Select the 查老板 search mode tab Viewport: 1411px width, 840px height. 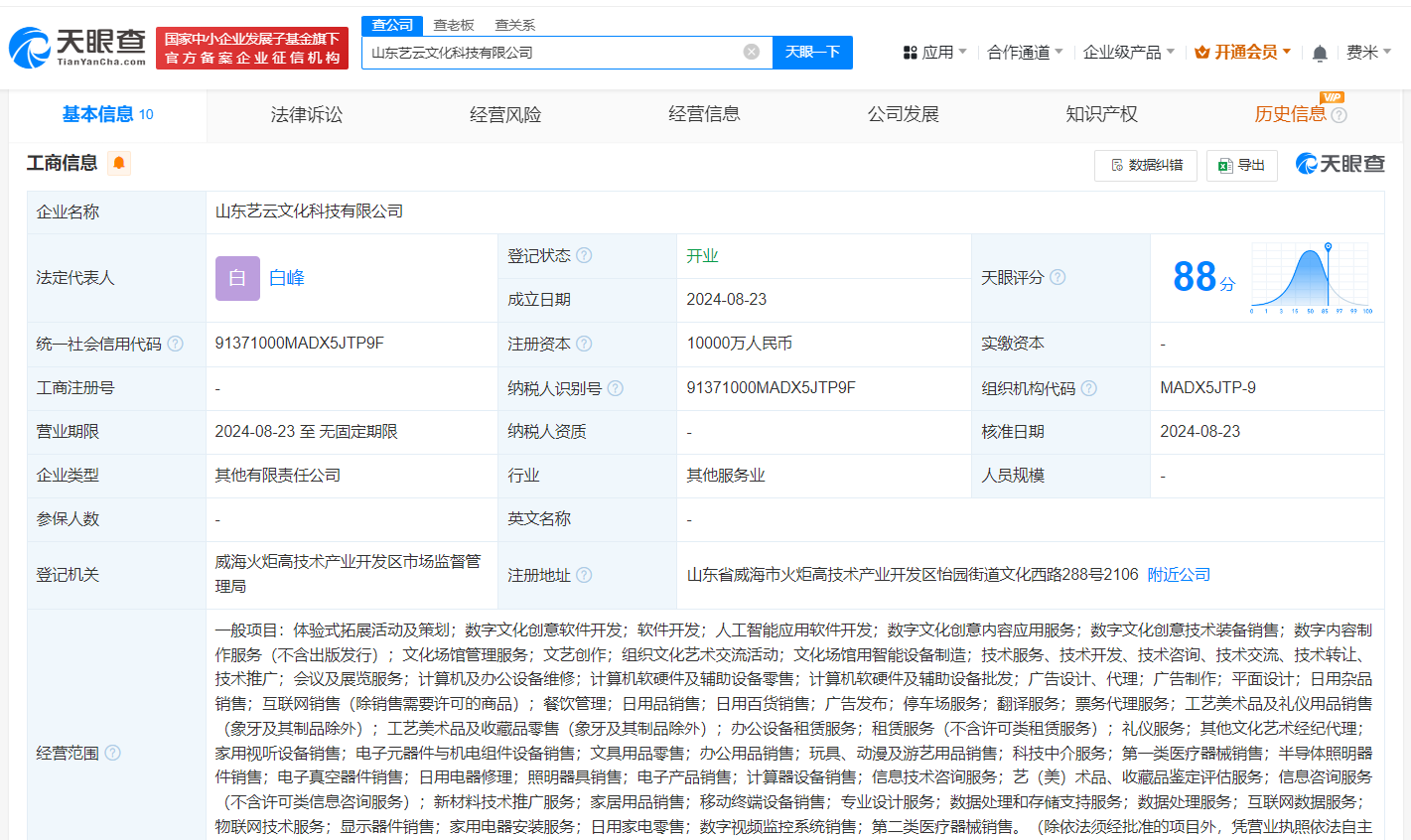(454, 25)
